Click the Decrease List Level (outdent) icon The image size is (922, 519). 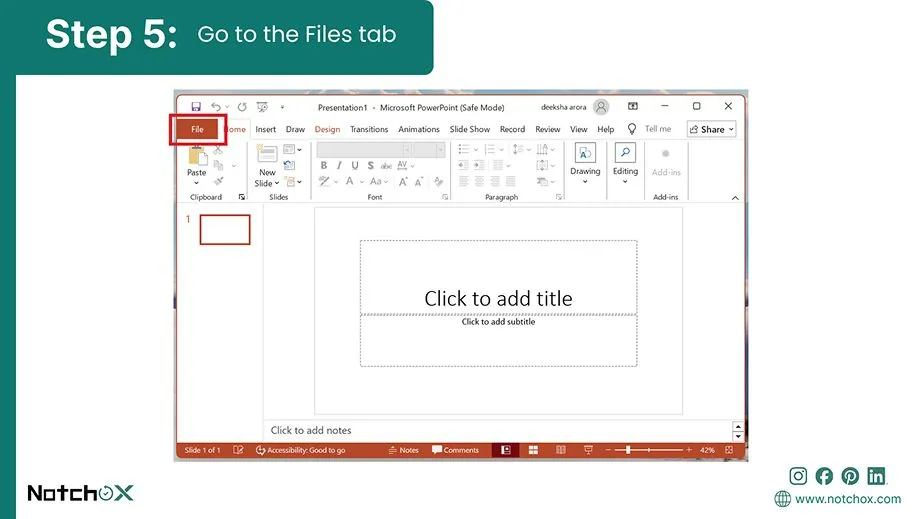click(463, 165)
